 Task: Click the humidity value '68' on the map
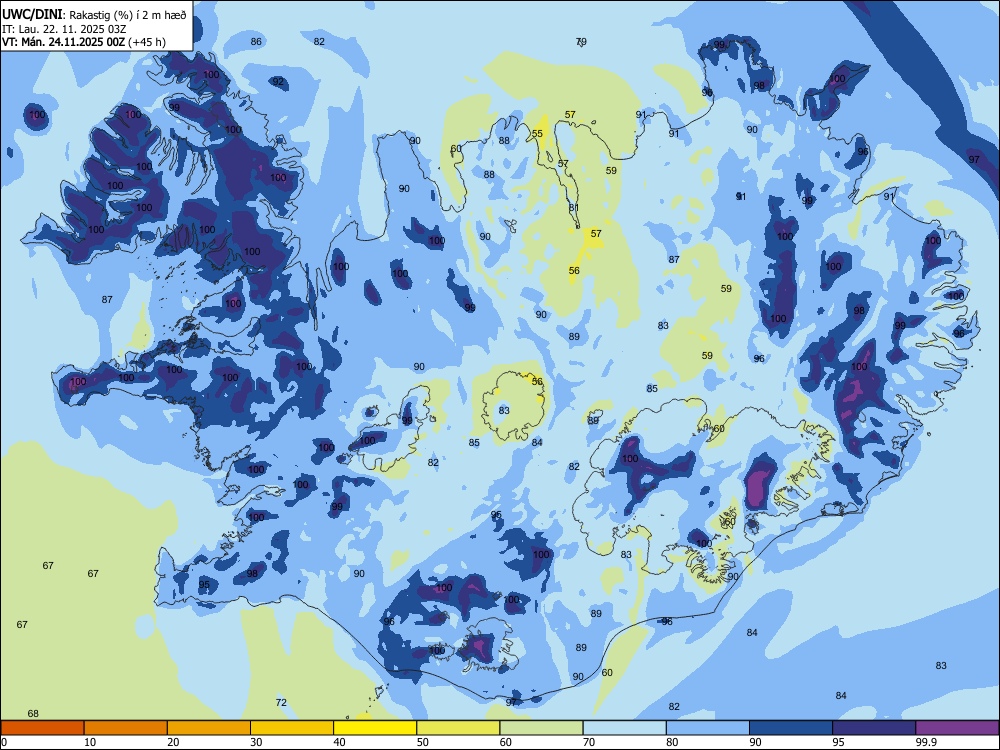click(x=33, y=713)
